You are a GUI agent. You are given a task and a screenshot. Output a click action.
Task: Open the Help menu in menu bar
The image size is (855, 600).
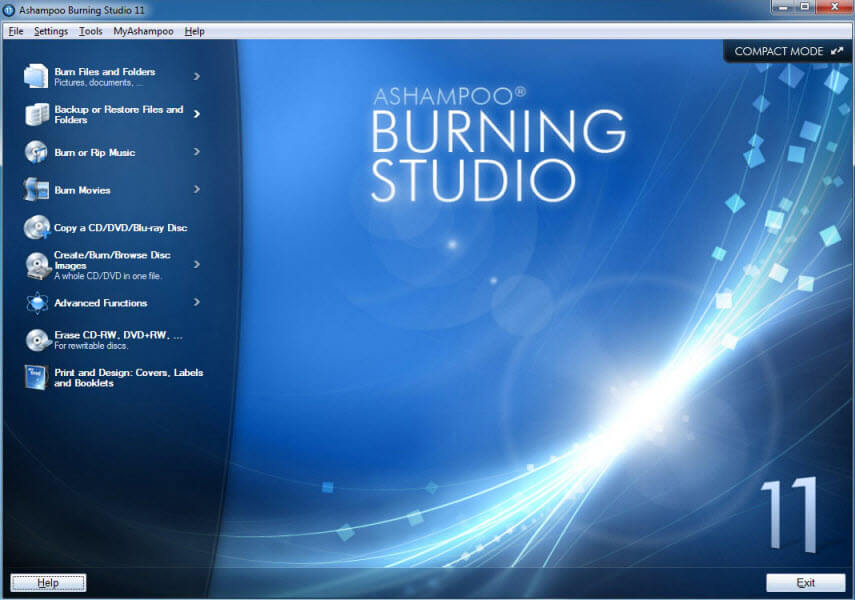click(194, 31)
